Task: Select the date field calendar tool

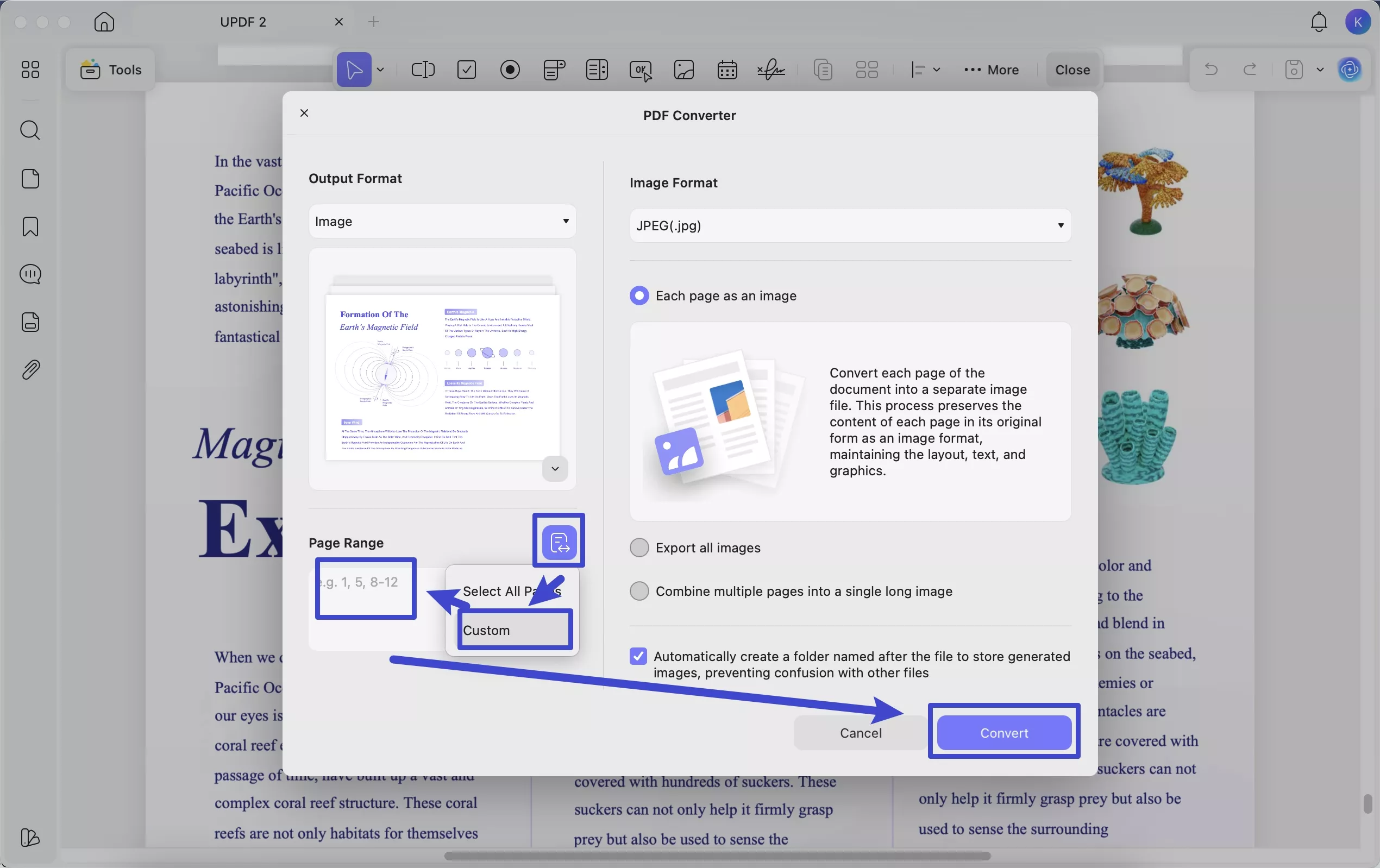Action: tap(727, 70)
